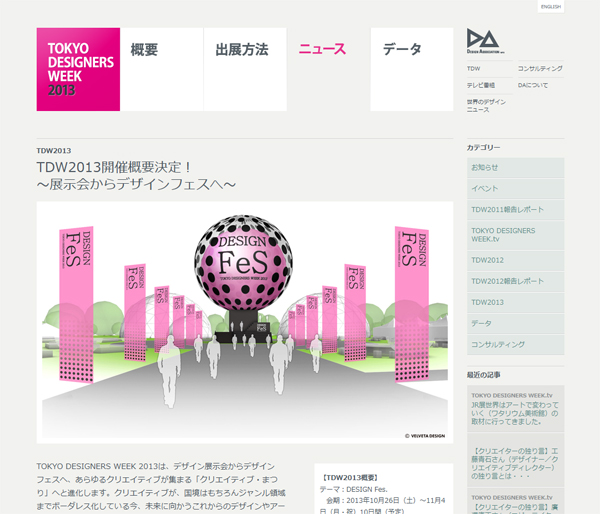Select the TDW2012 category
This screenshot has width=600, height=514.
(x=515, y=261)
